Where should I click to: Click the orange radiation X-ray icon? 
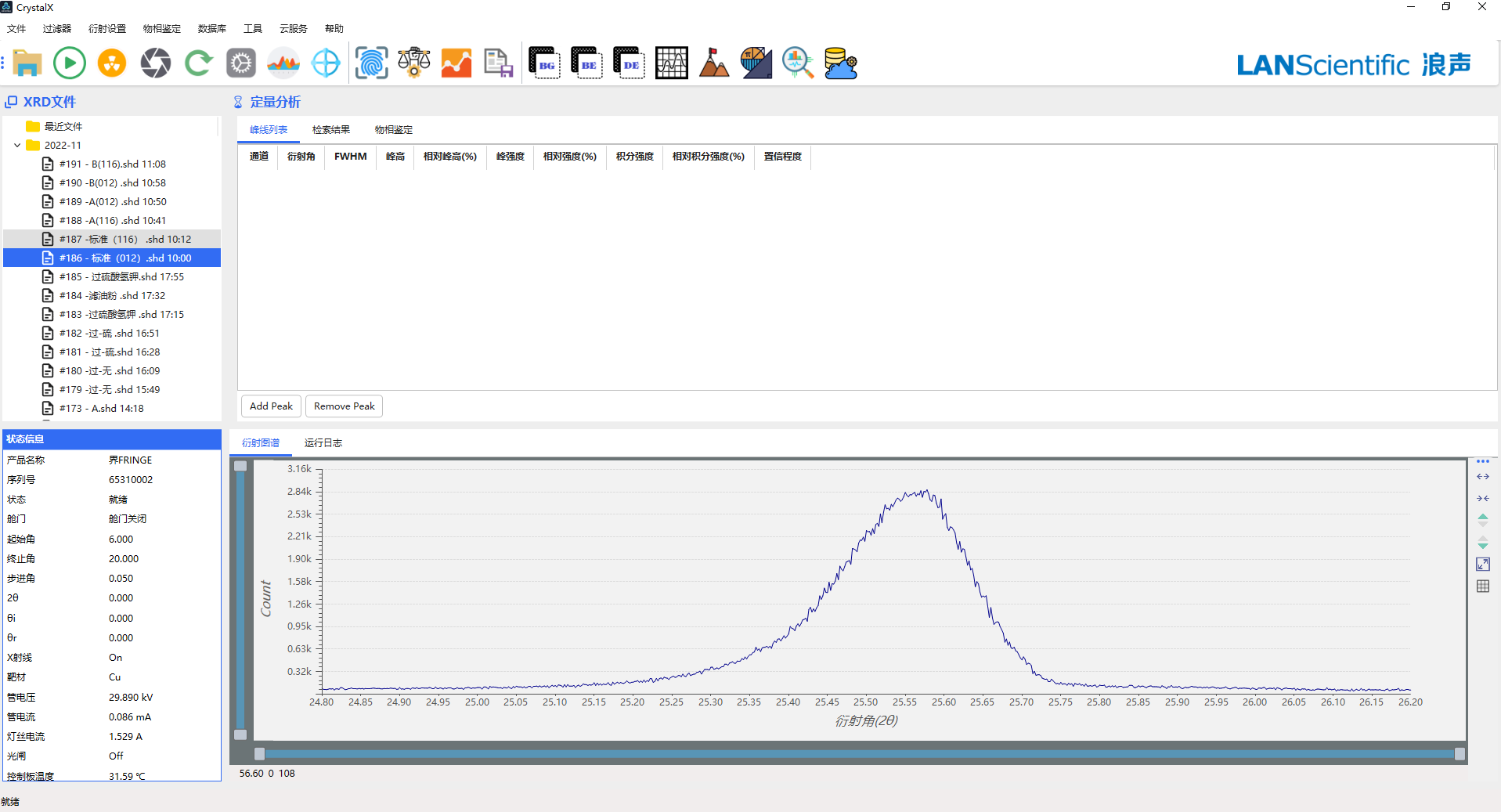pos(112,63)
